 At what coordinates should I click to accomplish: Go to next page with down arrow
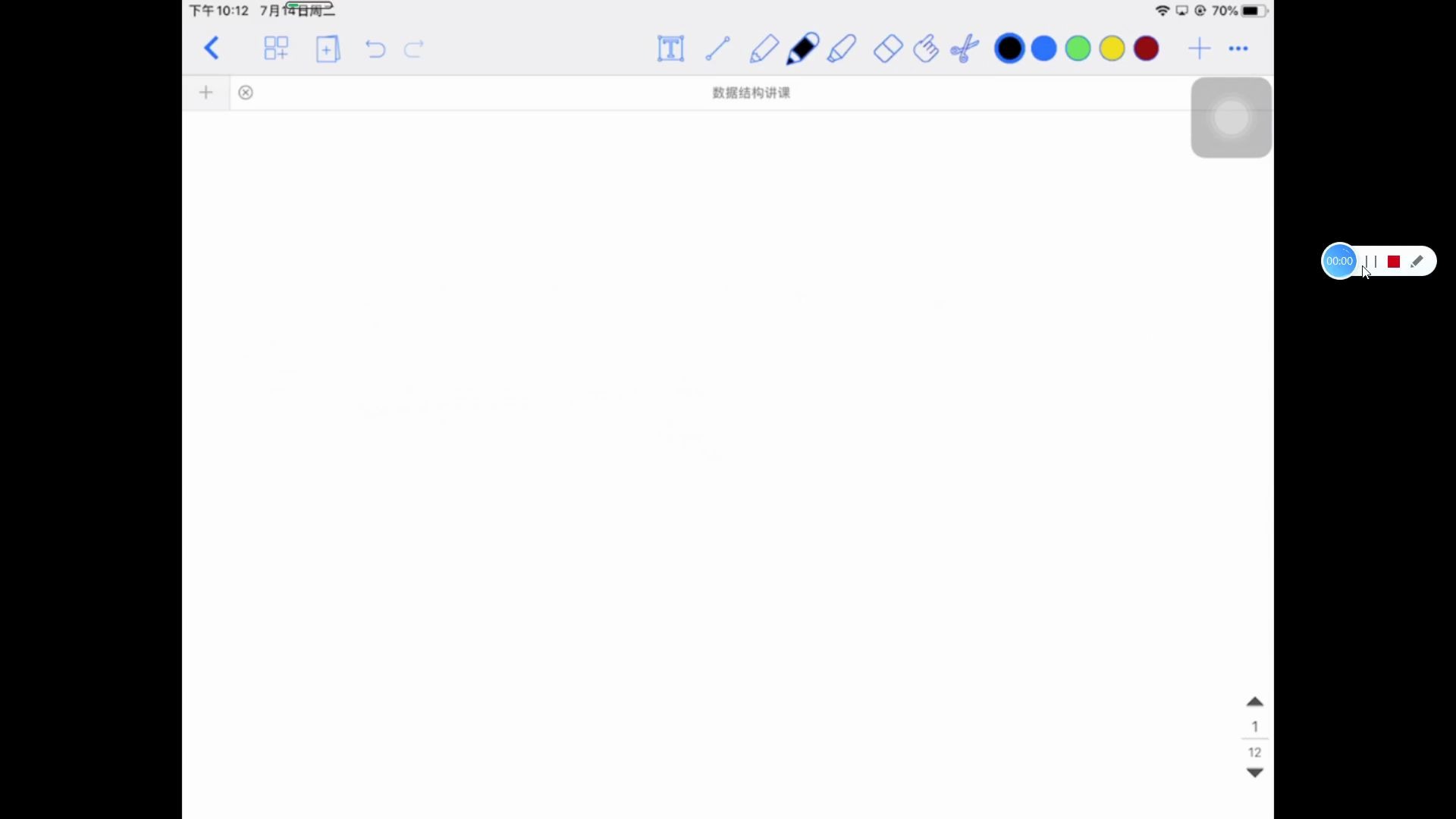[1255, 773]
